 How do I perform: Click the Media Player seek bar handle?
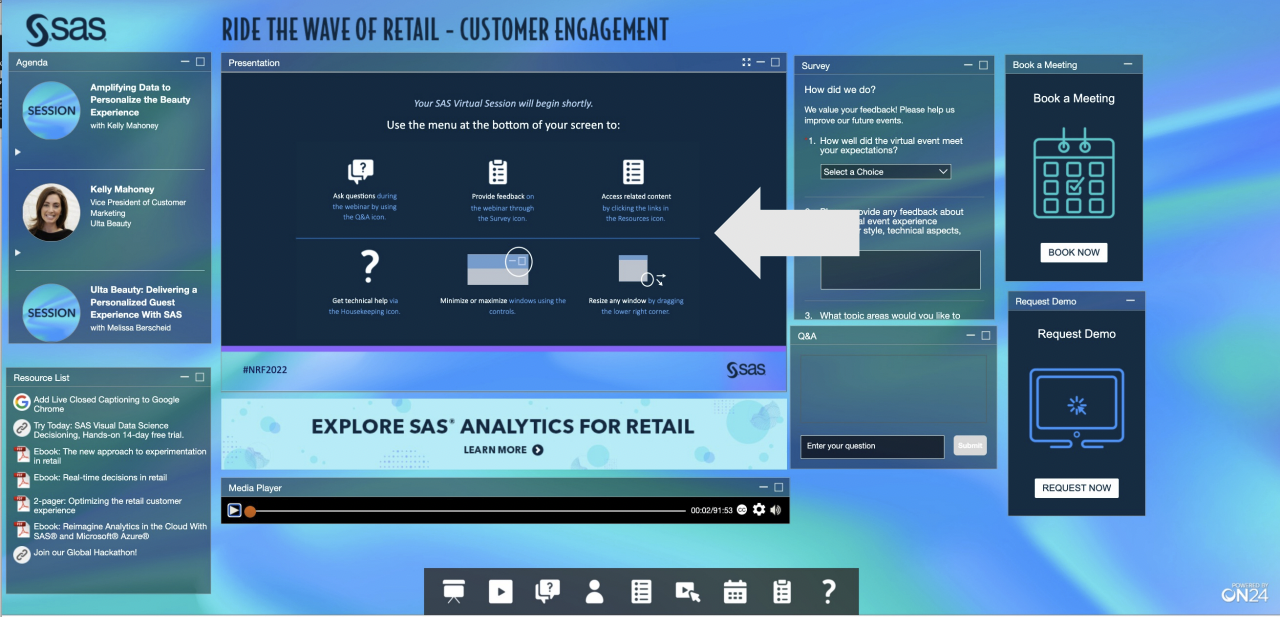tap(250, 511)
